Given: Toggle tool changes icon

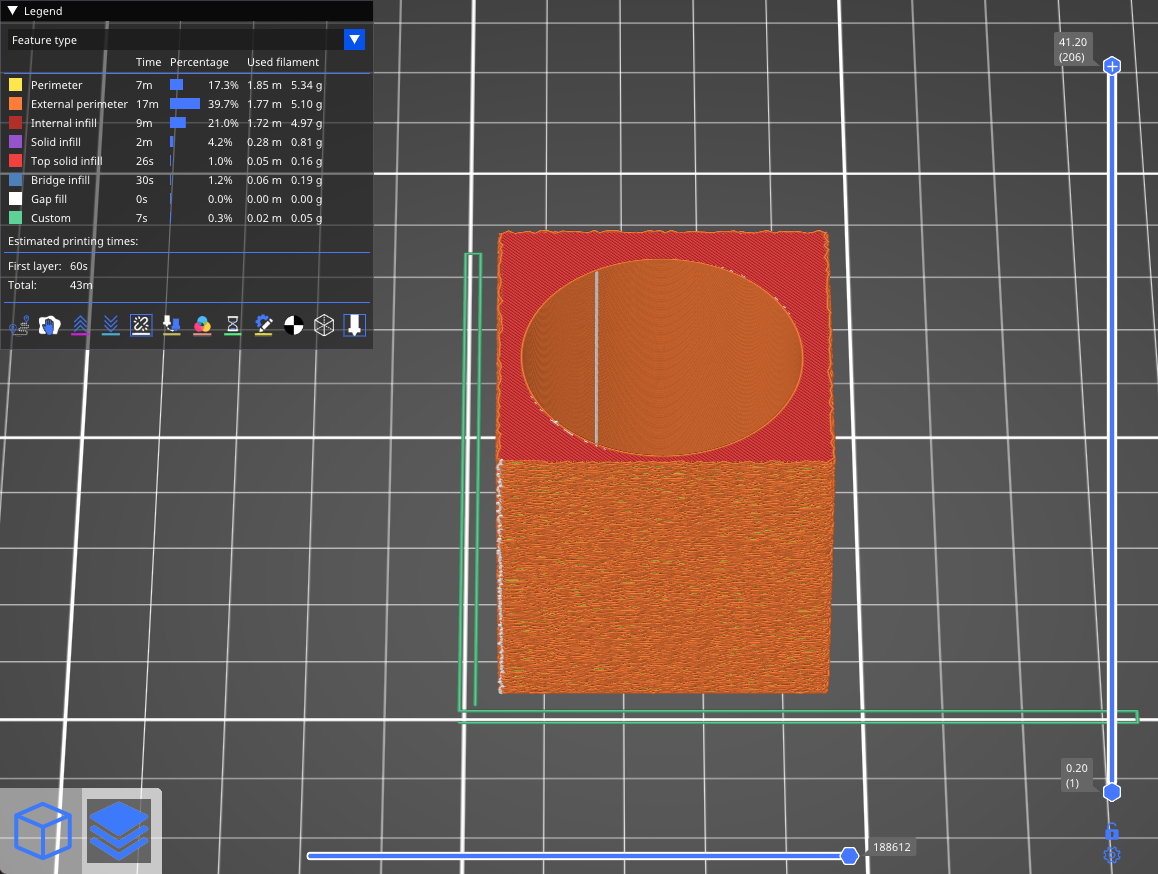Looking at the screenshot, I should click(x=172, y=325).
